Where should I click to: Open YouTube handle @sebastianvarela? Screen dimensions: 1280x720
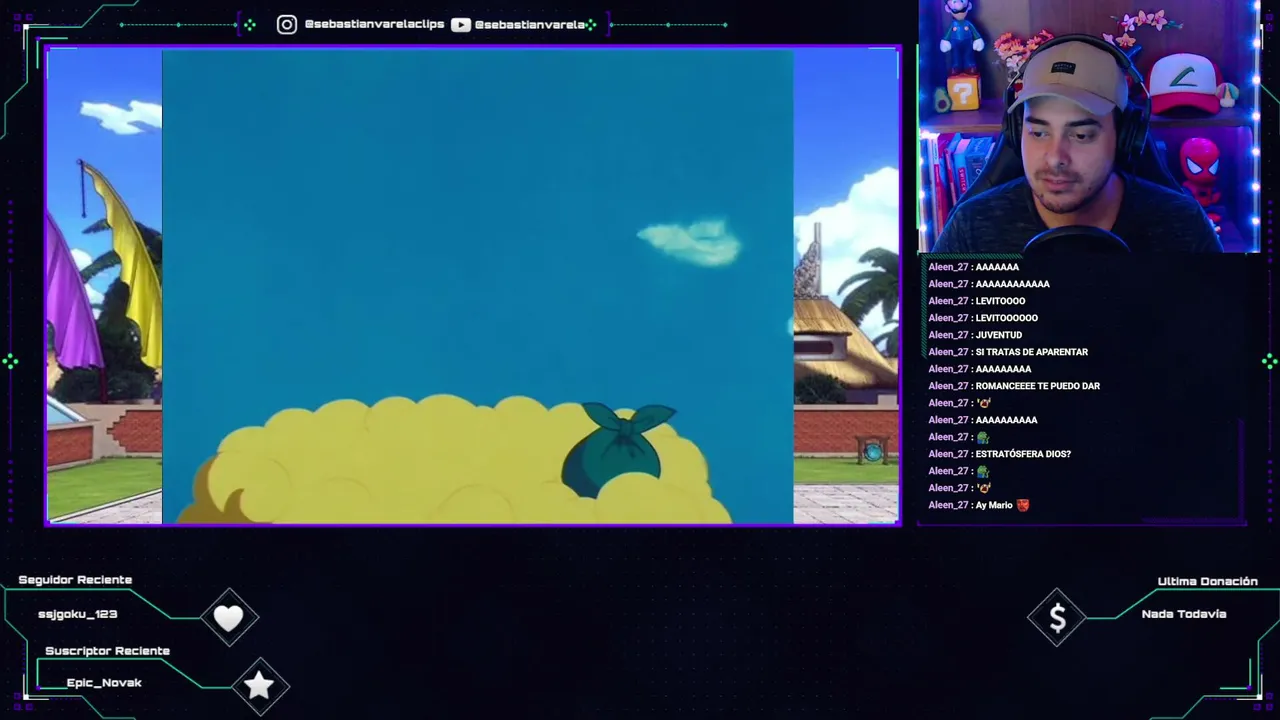point(530,24)
